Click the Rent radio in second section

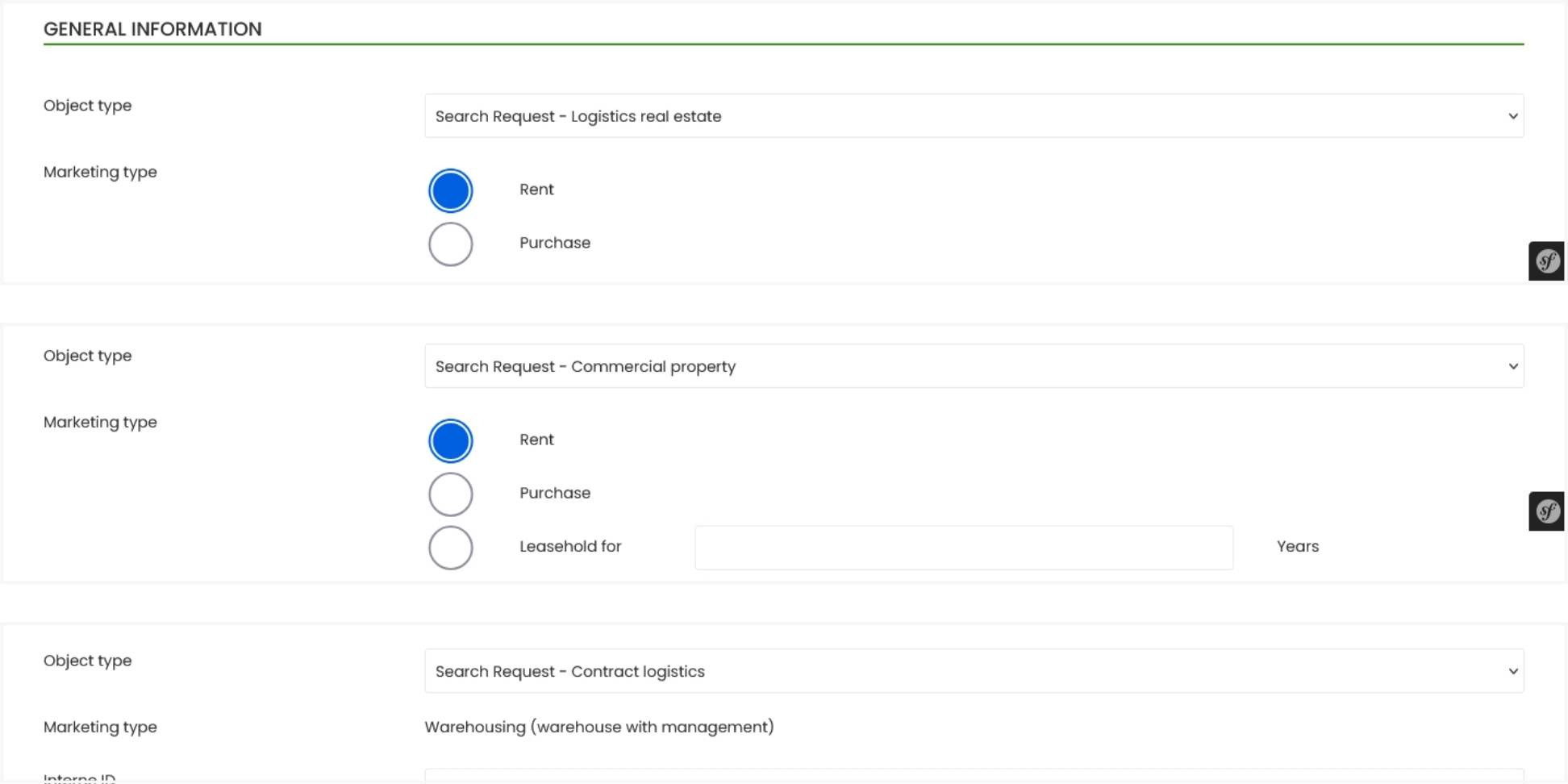(x=450, y=440)
